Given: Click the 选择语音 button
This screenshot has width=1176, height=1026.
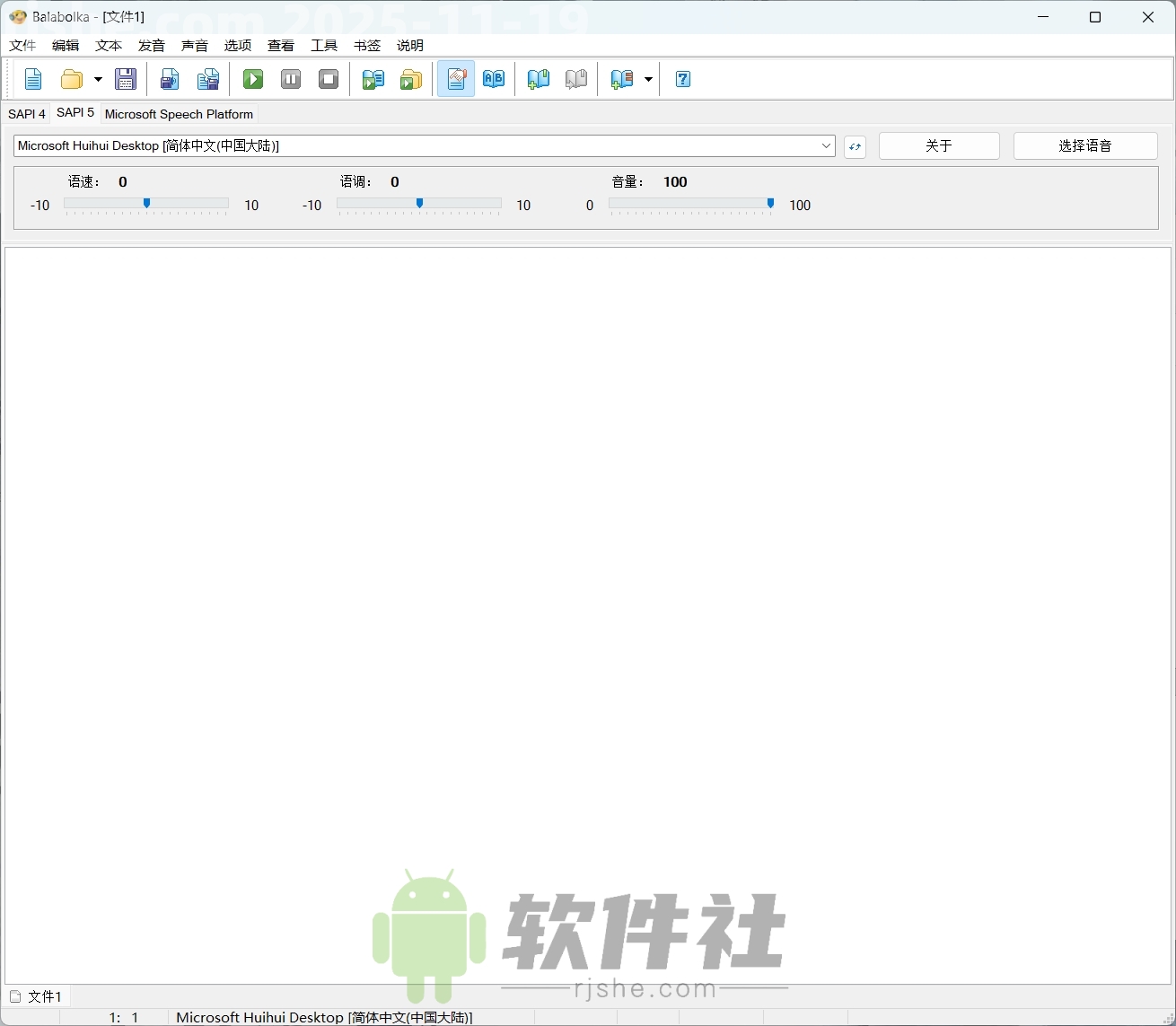Looking at the screenshot, I should pos(1085,145).
